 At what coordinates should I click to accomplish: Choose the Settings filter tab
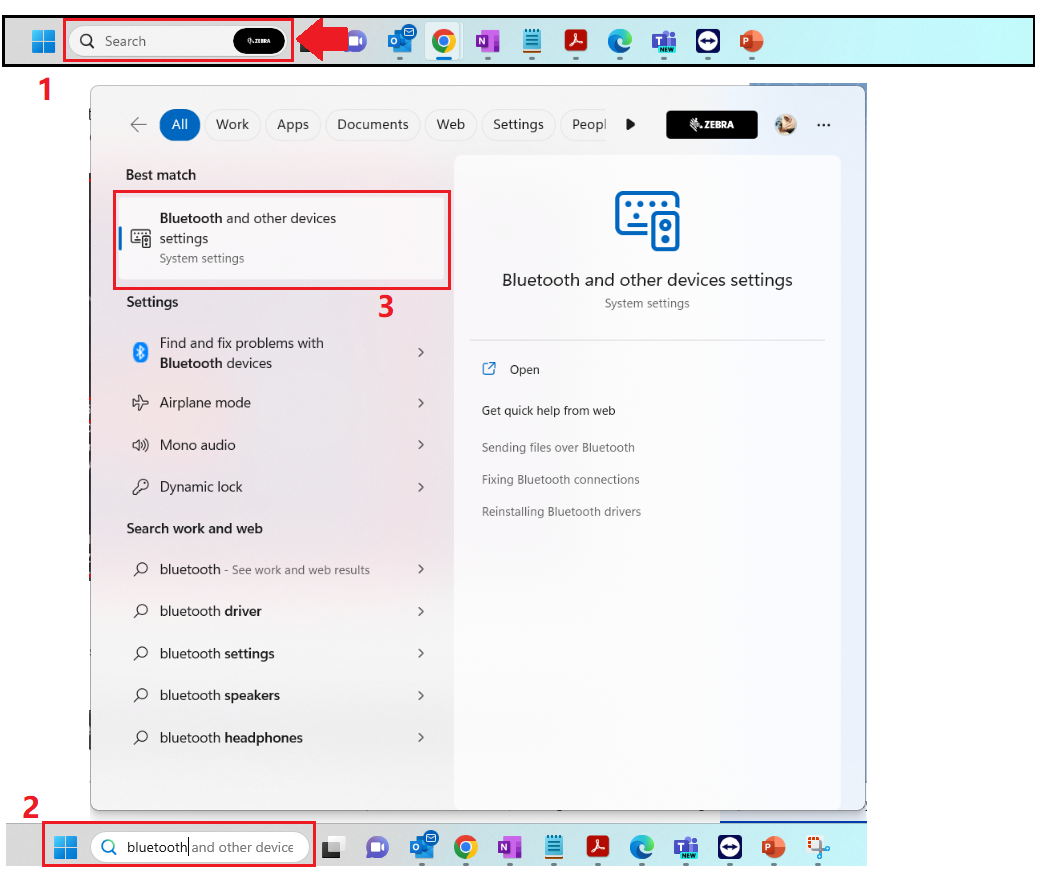518,125
